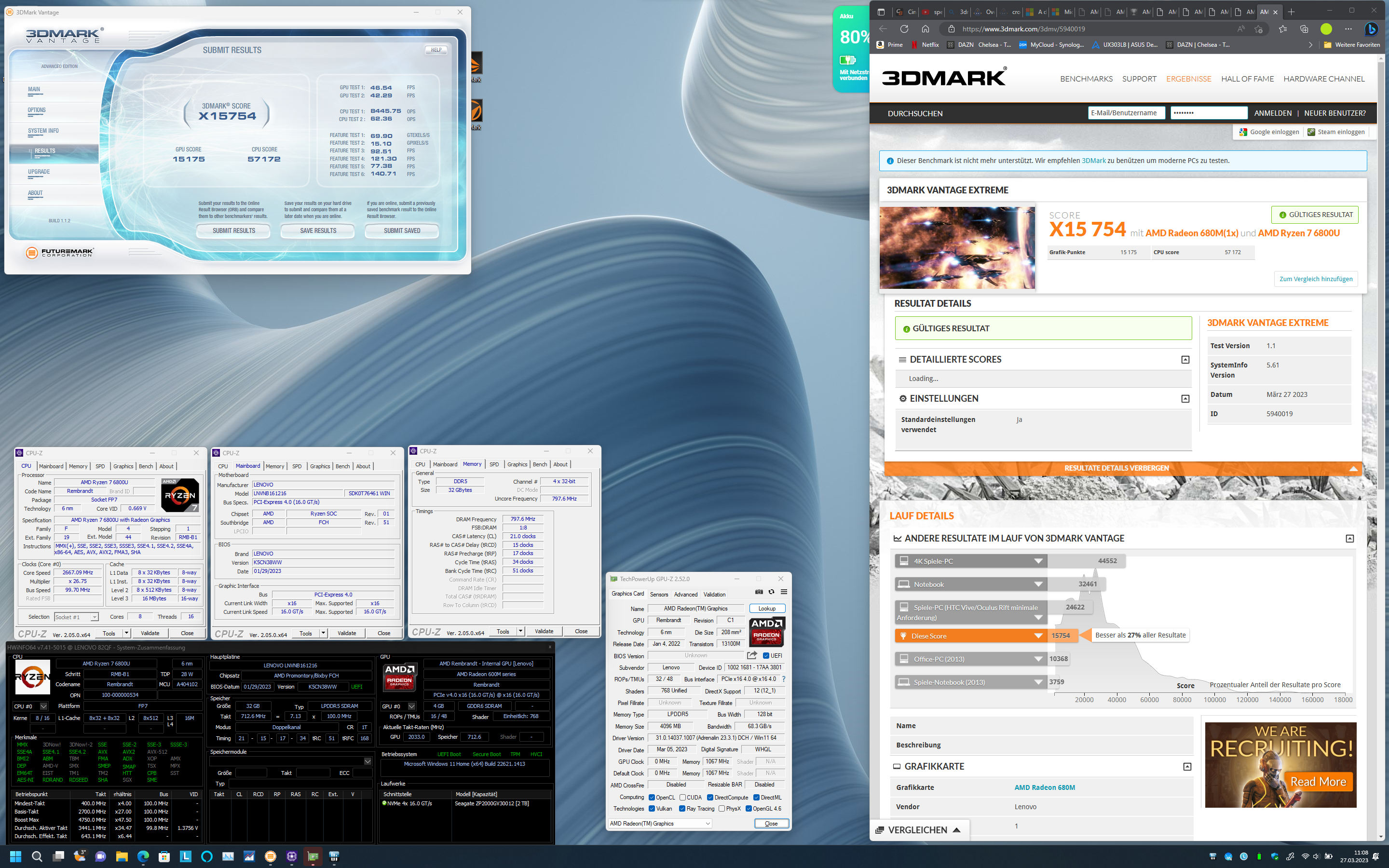Click CPU-Z taskbar icon

point(292,856)
